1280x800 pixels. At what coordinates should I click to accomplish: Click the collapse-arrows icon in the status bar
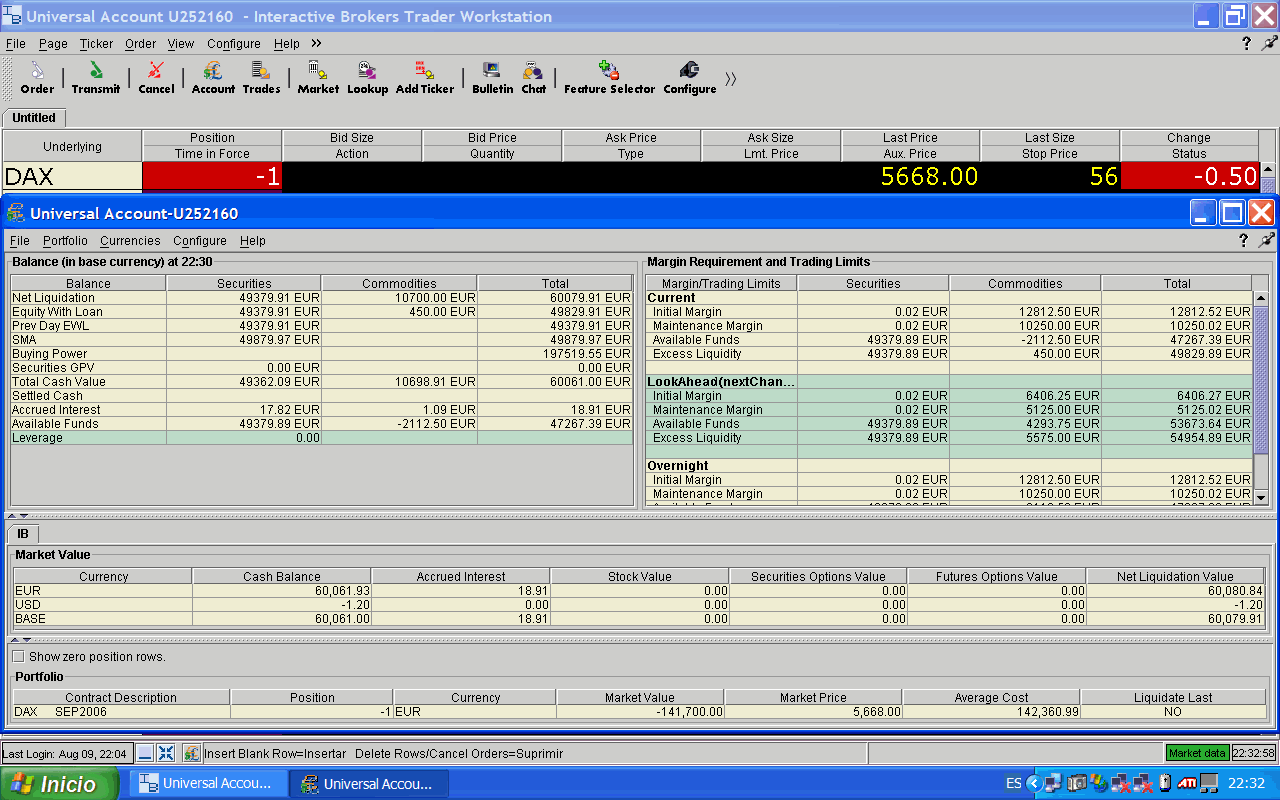[x=166, y=753]
